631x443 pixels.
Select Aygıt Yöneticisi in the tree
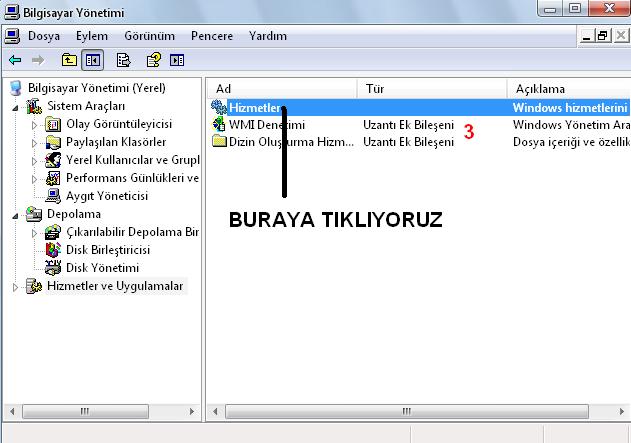tap(107, 196)
